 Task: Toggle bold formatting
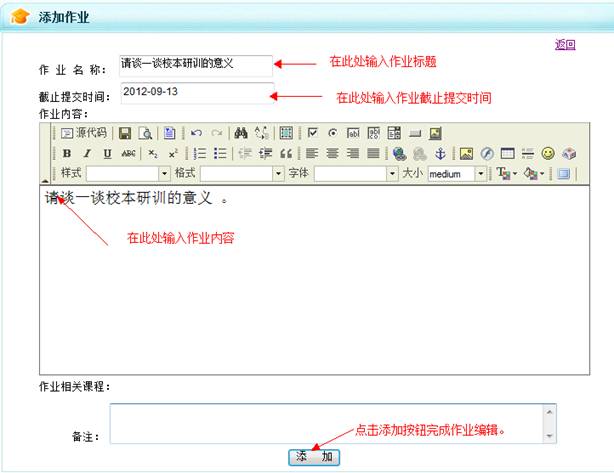pos(67,153)
